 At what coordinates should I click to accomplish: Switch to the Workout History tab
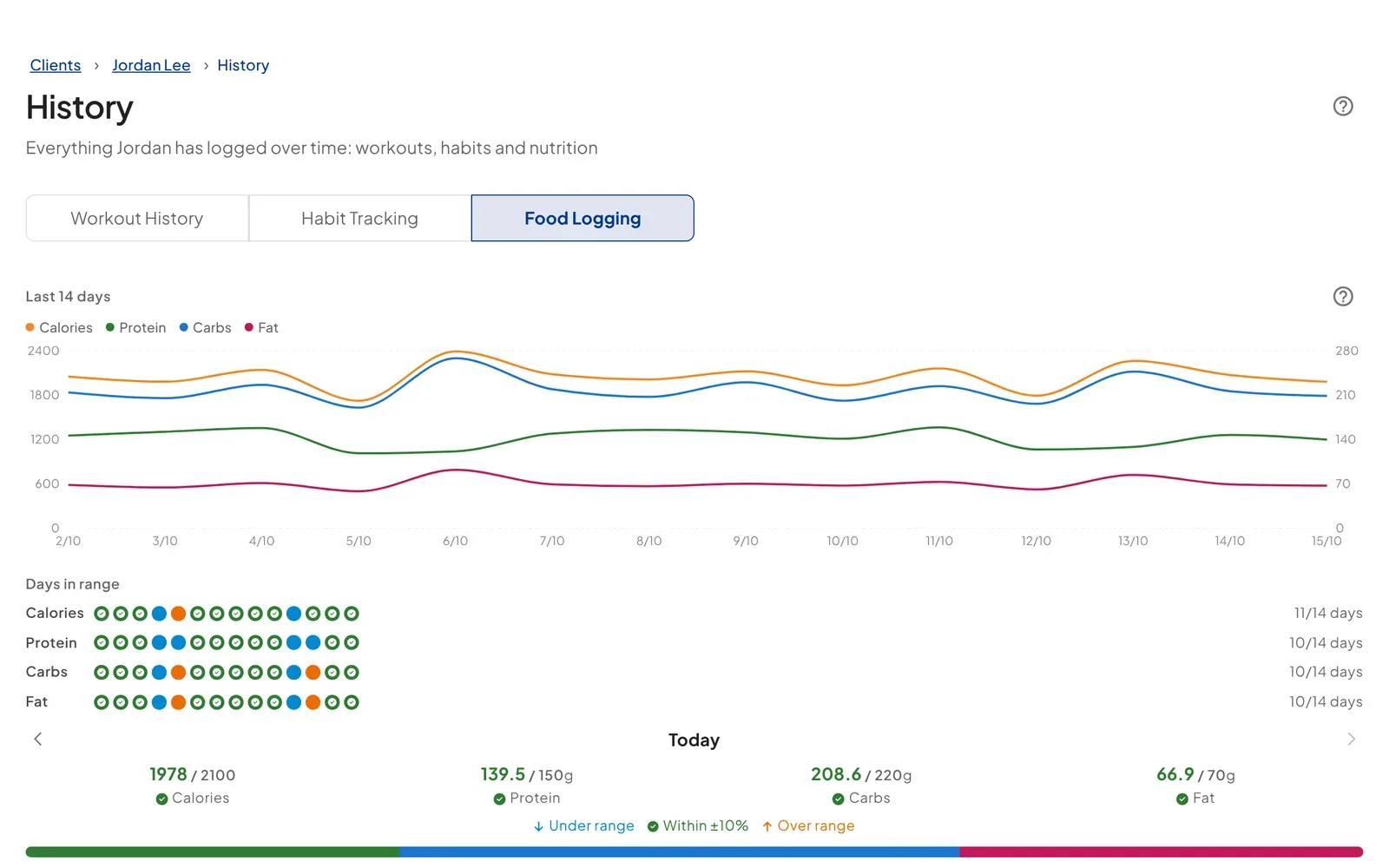pos(137,219)
